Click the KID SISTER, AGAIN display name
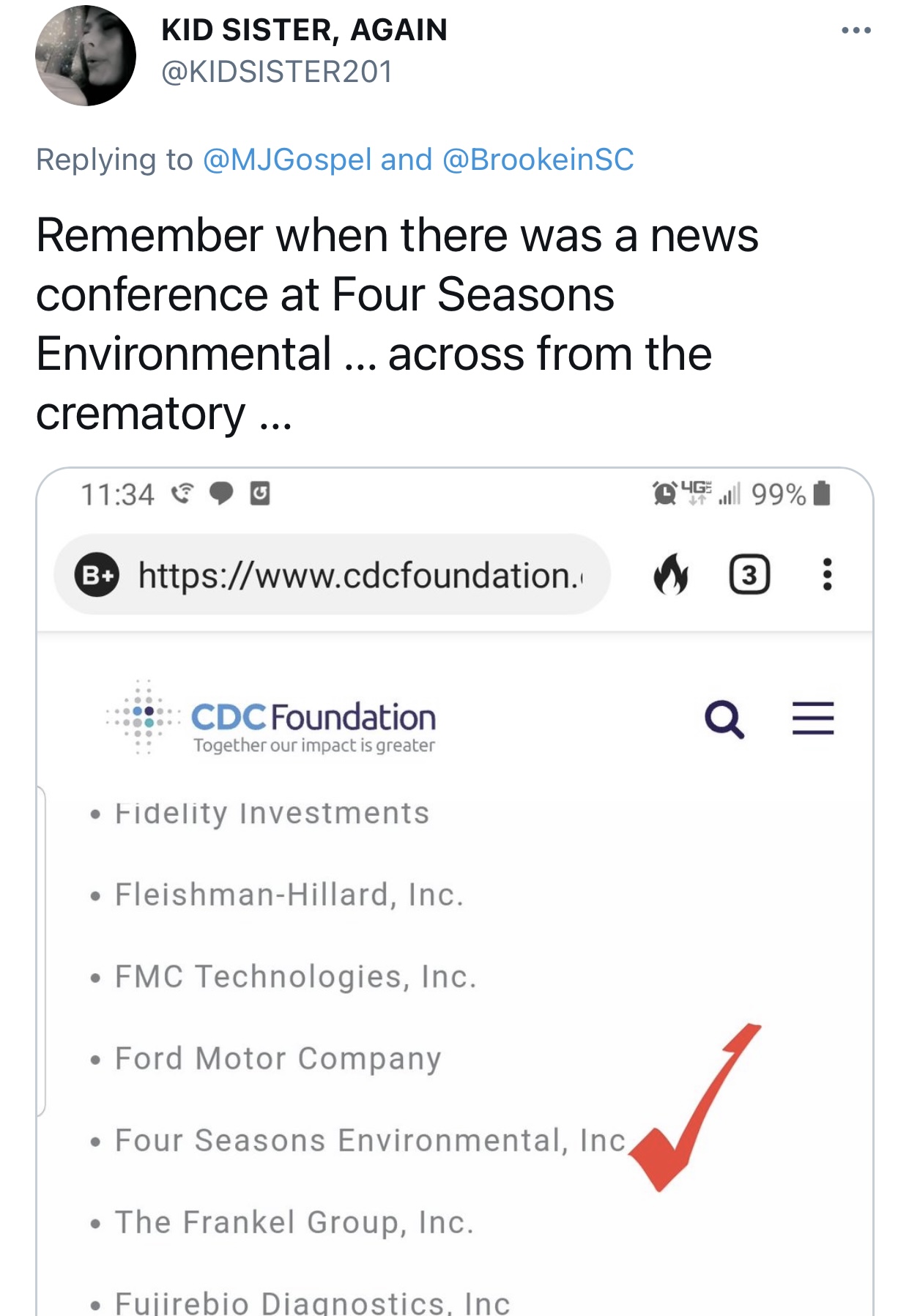 (304, 30)
